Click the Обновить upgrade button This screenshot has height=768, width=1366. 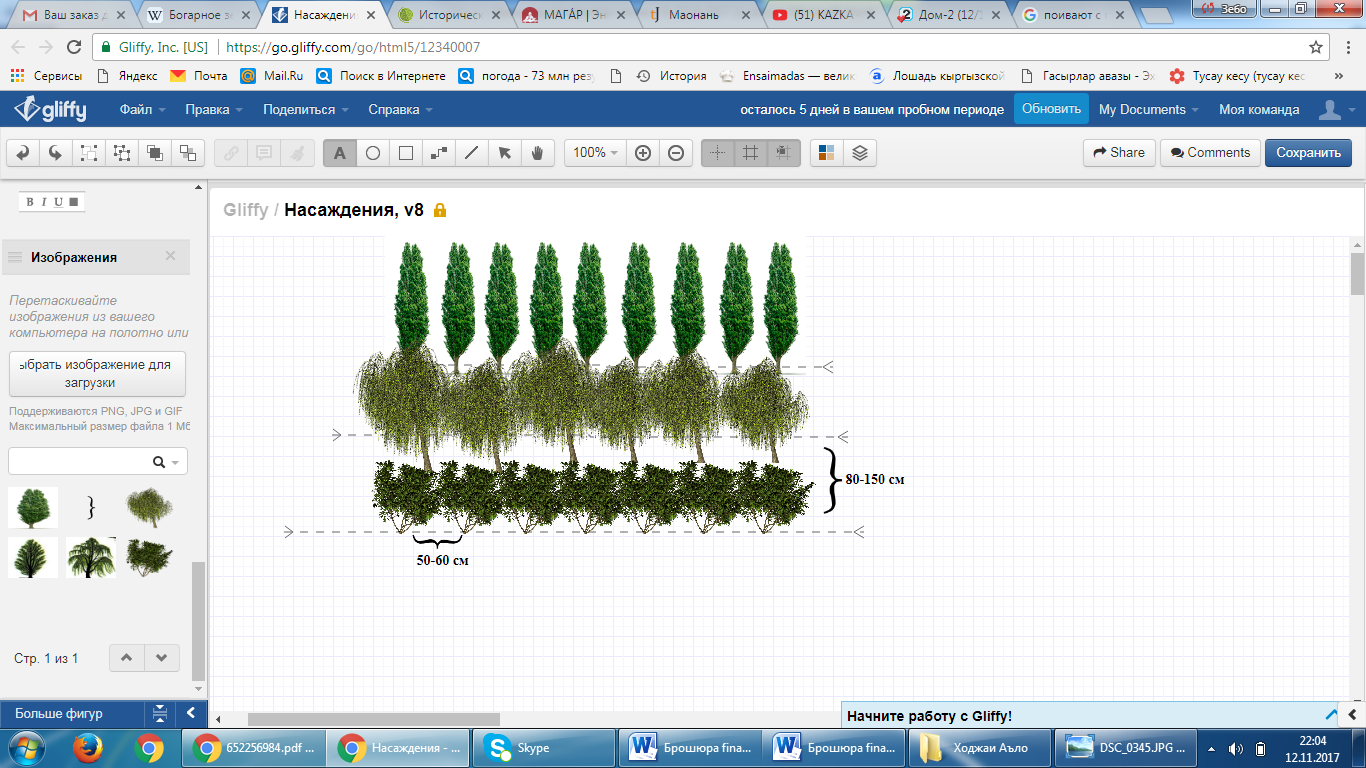(1051, 109)
